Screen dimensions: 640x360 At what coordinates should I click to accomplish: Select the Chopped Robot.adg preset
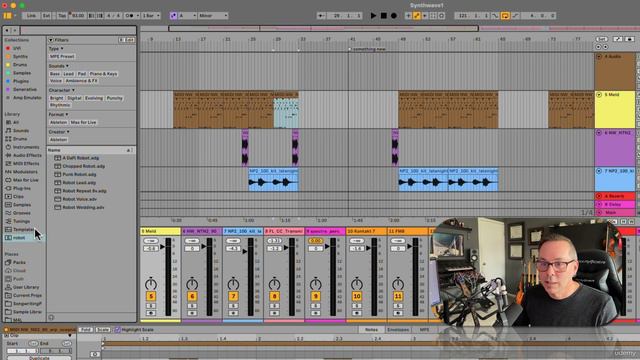point(84,166)
